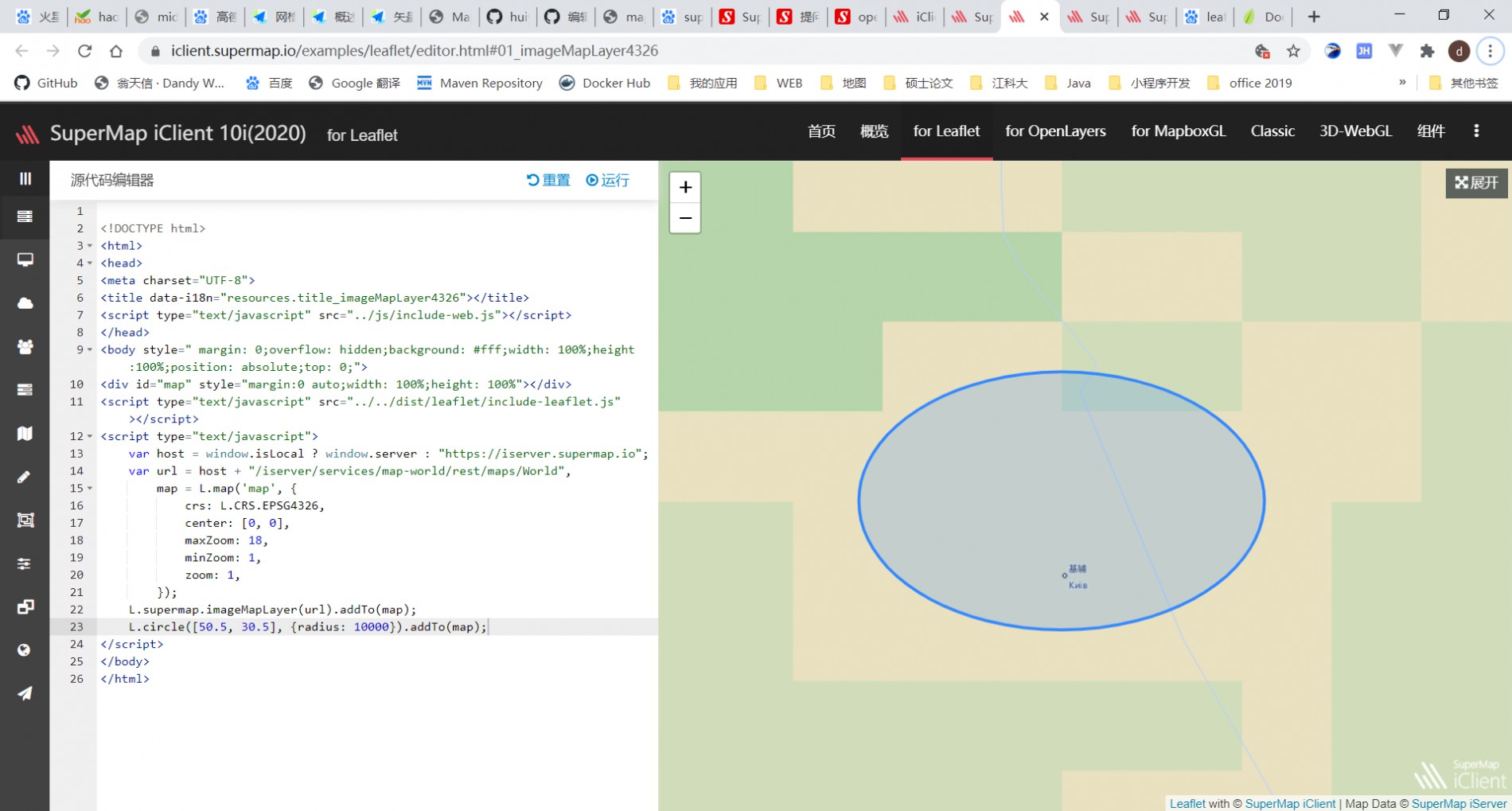
Task: Select the bounding-box sidebar icon
Action: click(25, 520)
